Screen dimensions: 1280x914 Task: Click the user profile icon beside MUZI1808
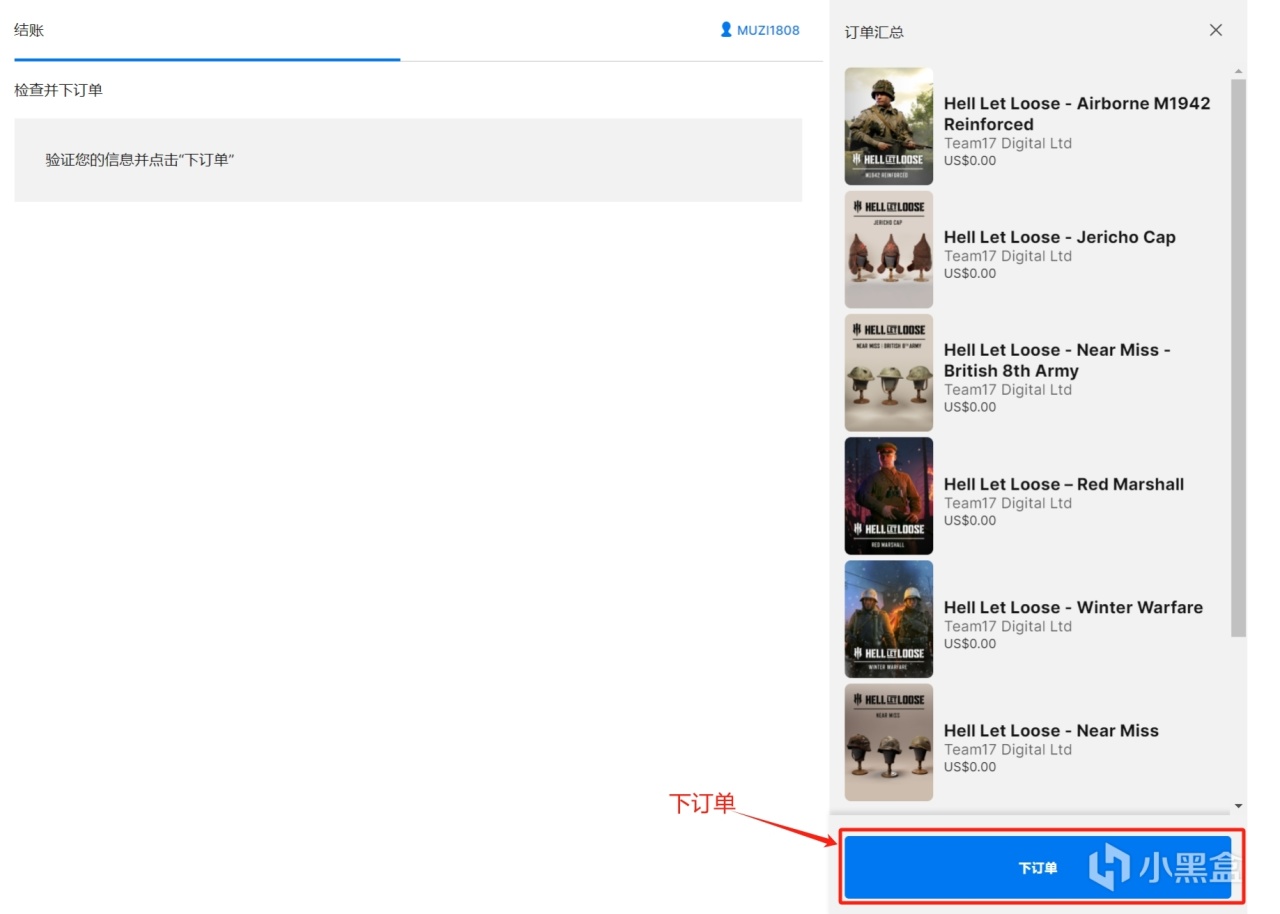click(x=726, y=30)
